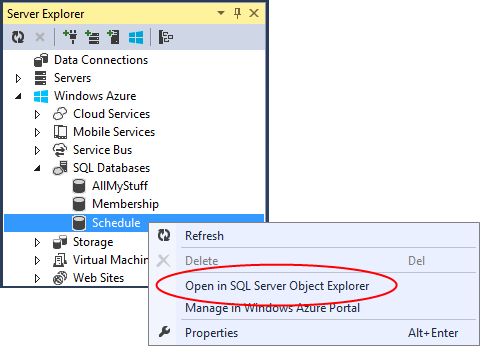Toggle the auto-hide pin for Server Explorer
The width and height of the screenshot is (500, 360).
(237, 13)
